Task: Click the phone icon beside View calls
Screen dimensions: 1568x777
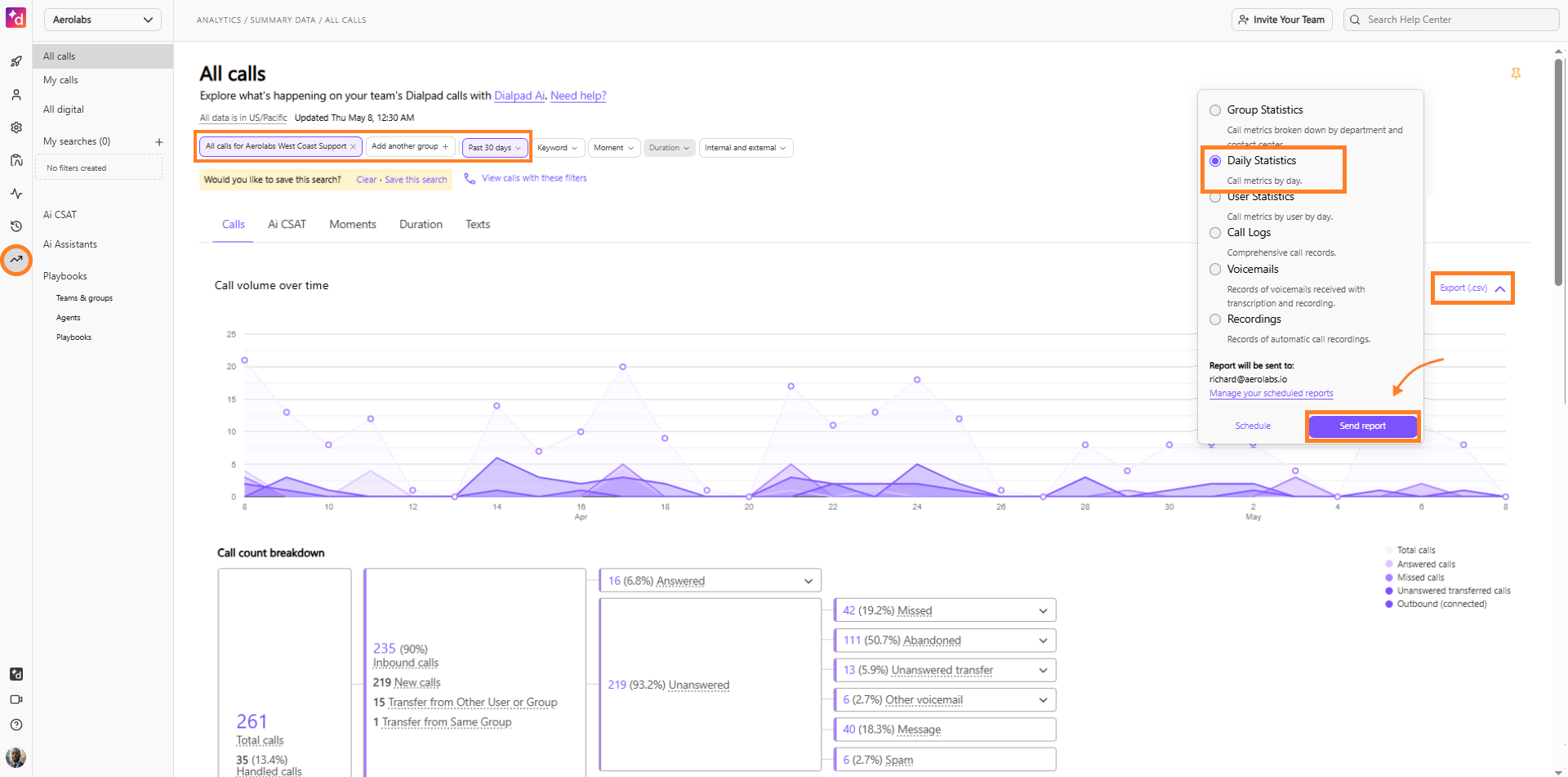Action: point(470,178)
